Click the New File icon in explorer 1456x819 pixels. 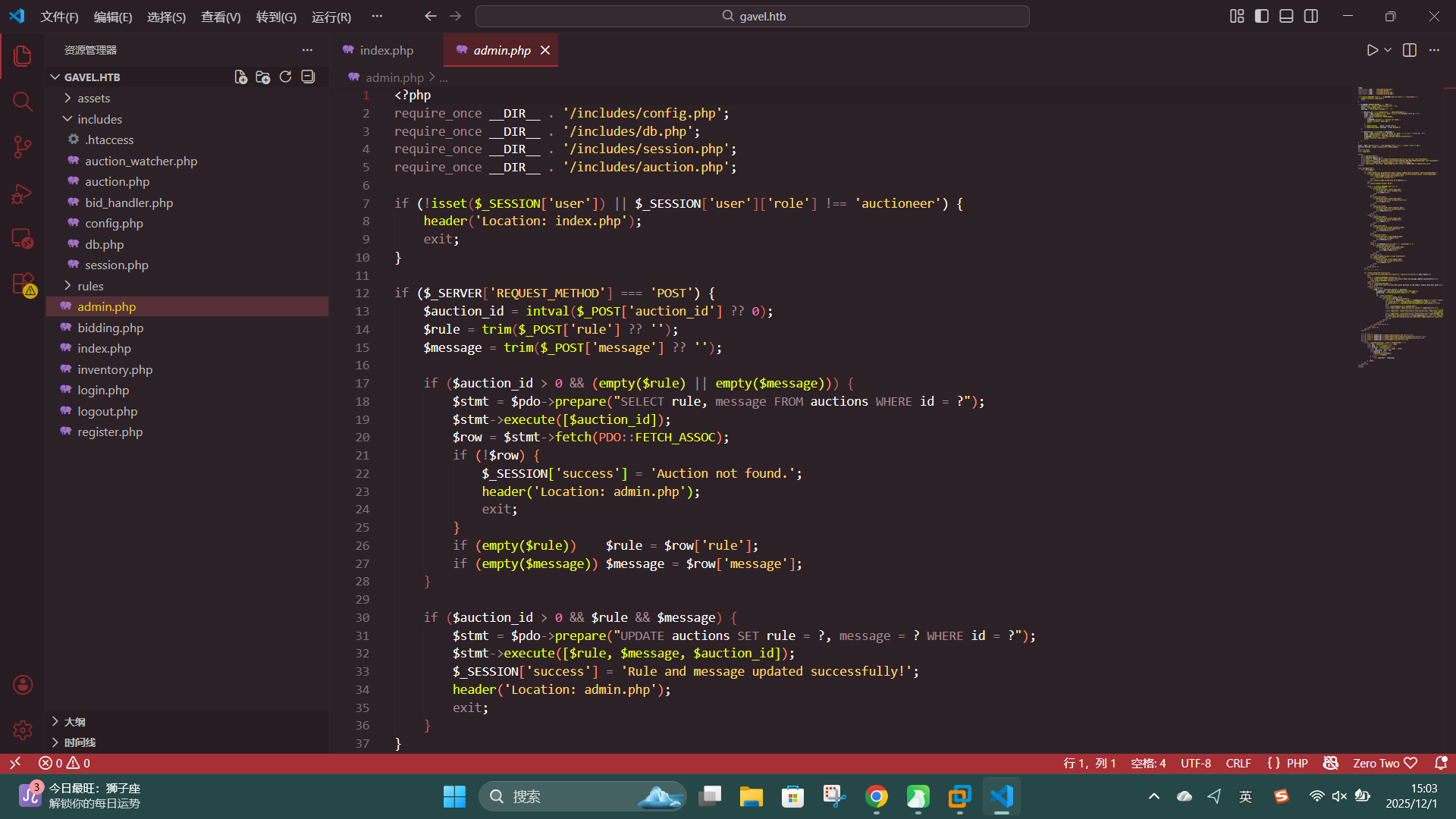(240, 77)
